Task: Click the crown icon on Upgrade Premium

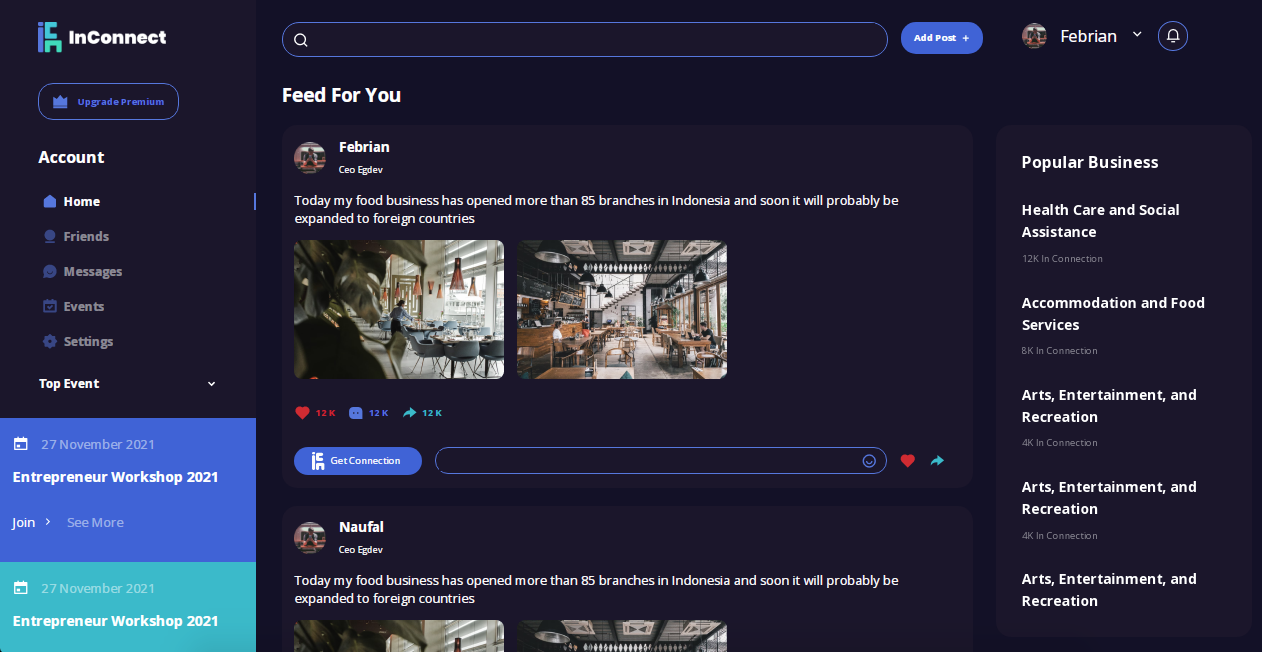Action: point(60,102)
